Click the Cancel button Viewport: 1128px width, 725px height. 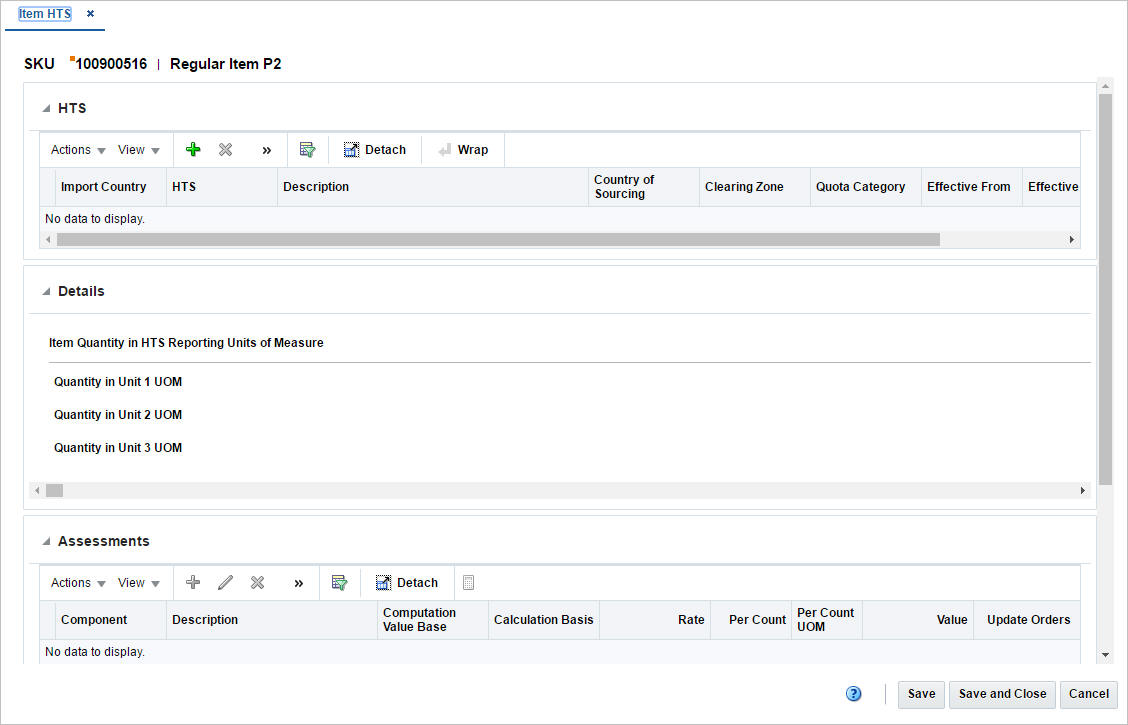1088,694
